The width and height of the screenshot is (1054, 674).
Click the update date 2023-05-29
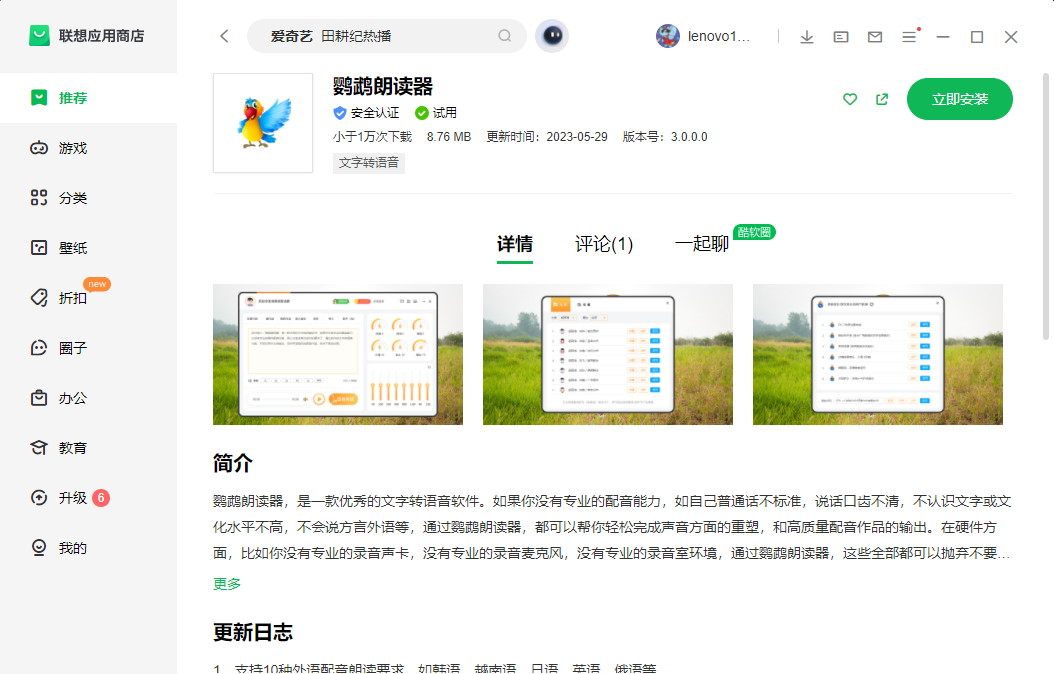[577, 137]
